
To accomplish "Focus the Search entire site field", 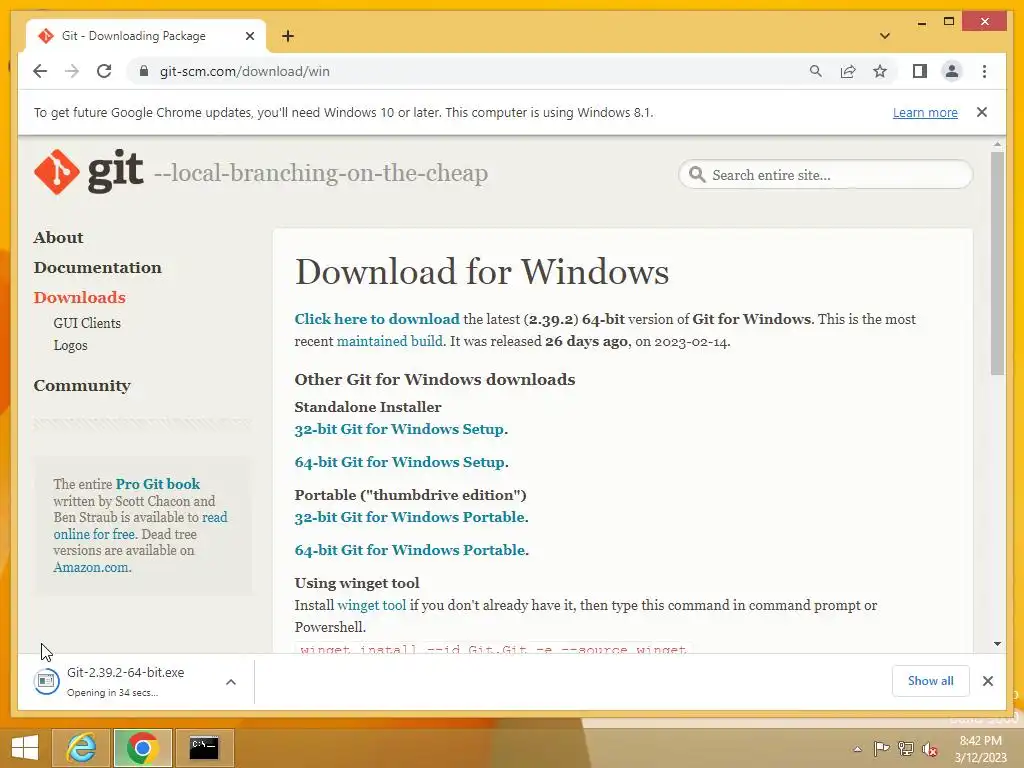I will [826, 174].
